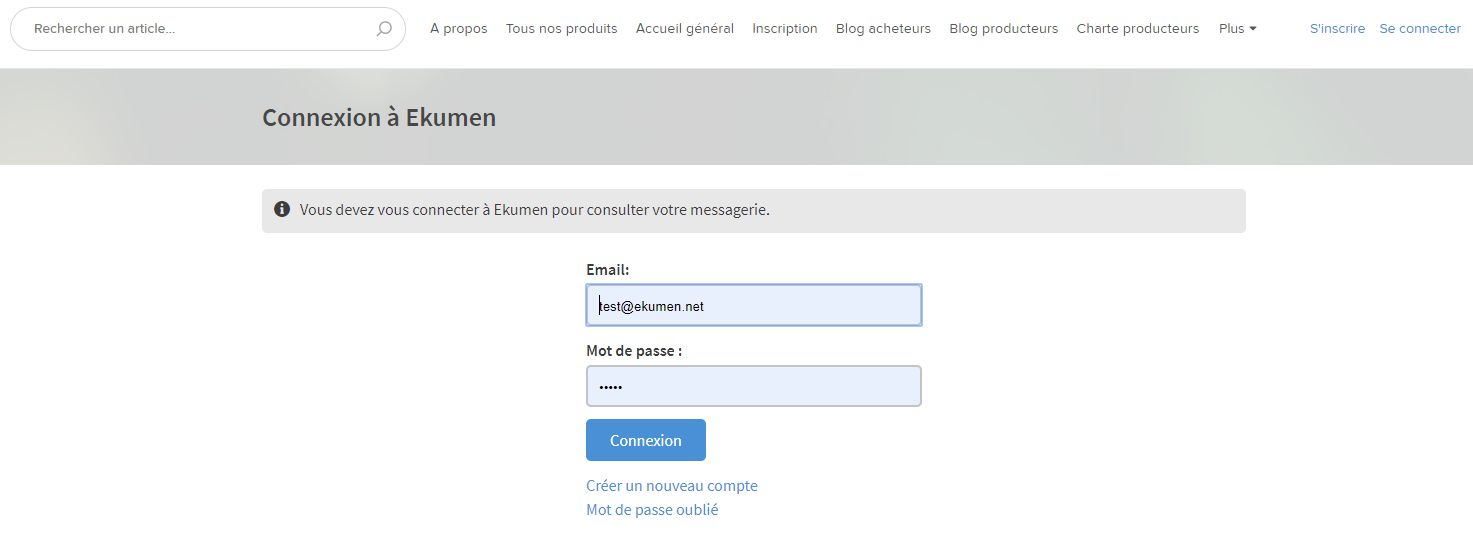This screenshot has width=1473, height=557.
Task: Focus the article search field
Action: [x=208, y=29]
